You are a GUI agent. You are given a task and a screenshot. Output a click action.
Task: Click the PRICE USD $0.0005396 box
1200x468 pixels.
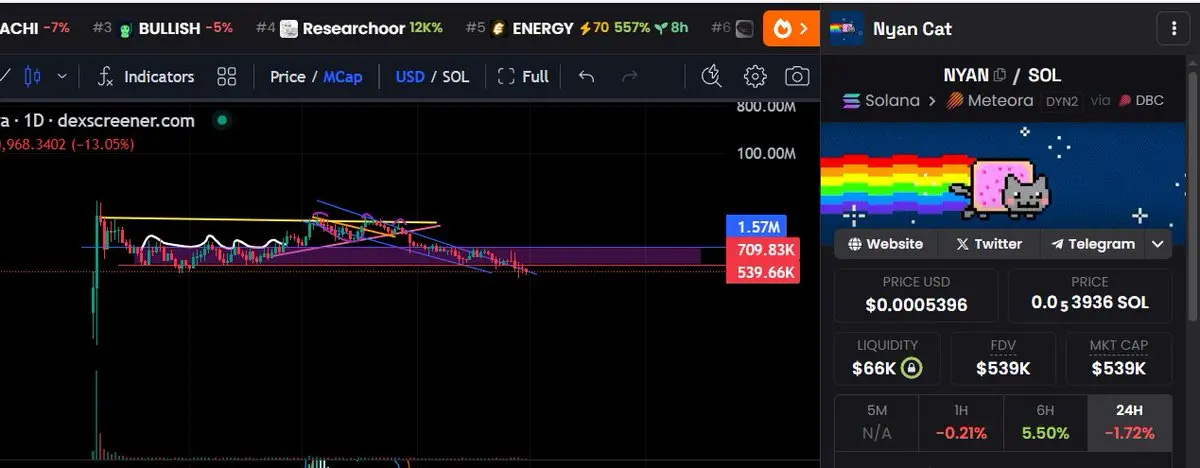pyautogui.click(x=916, y=294)
